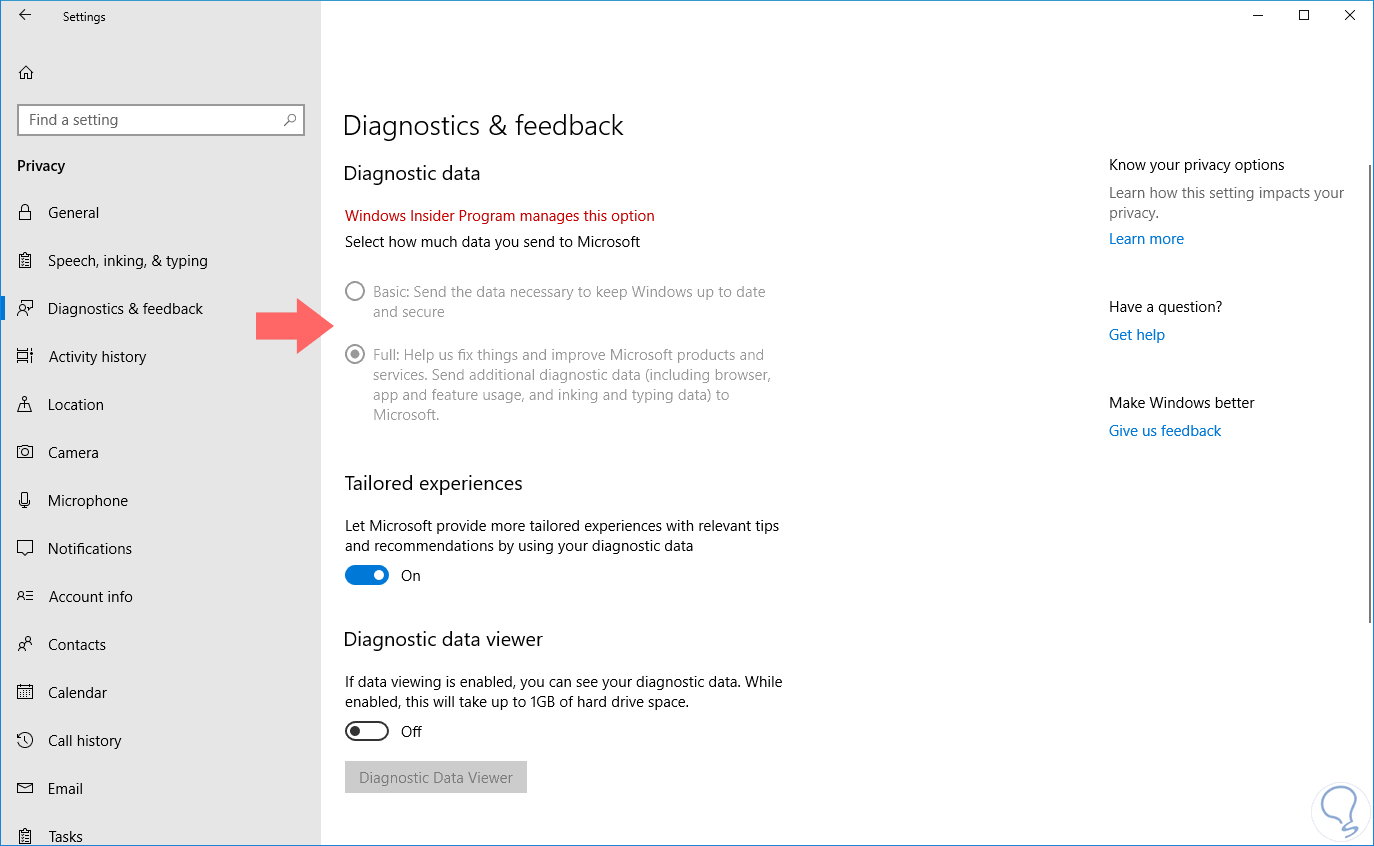The width and height of the screenshot is (1374, 846).
Task: Click the Camera icon in the sidebar
Action: 26,452
